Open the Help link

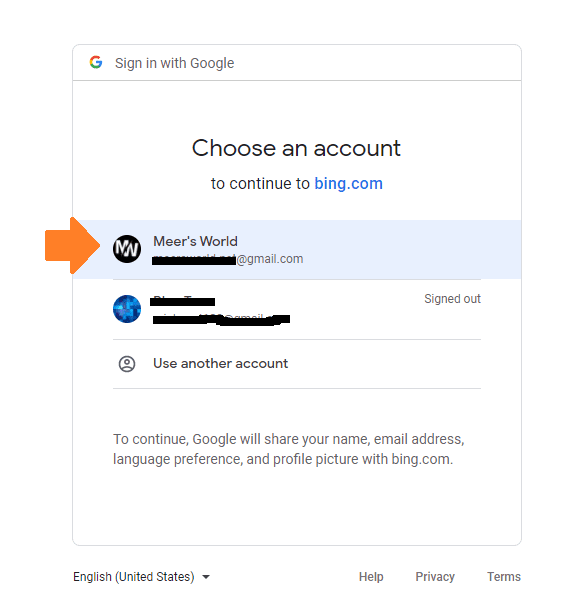point(371,577)
